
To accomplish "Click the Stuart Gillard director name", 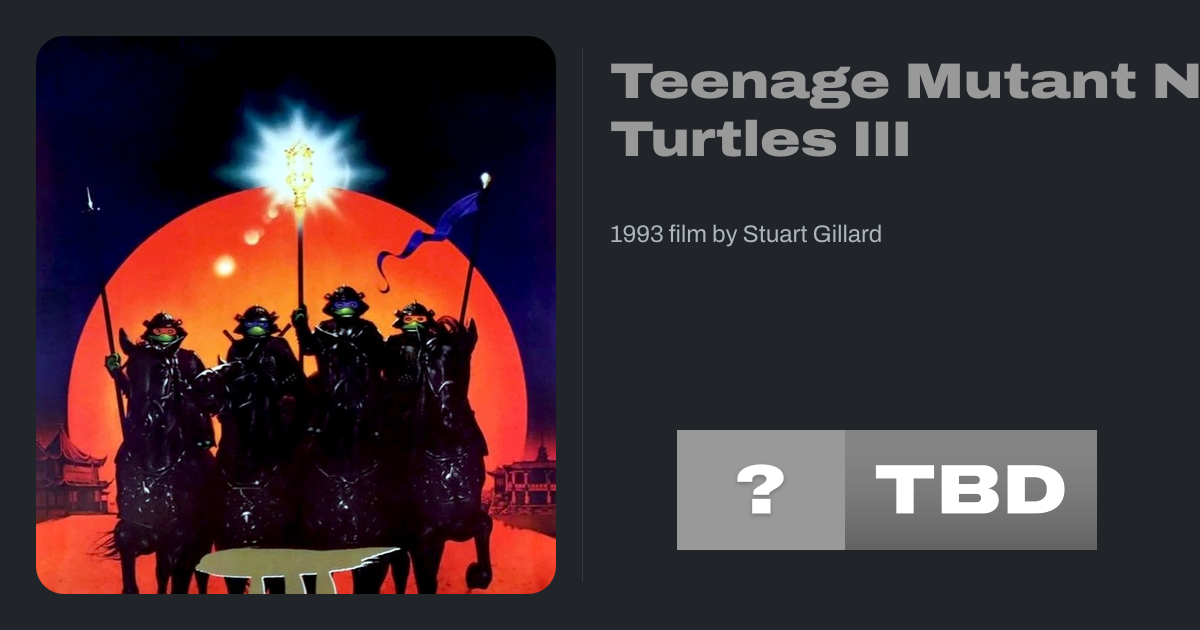I will [x=812, y=235].
